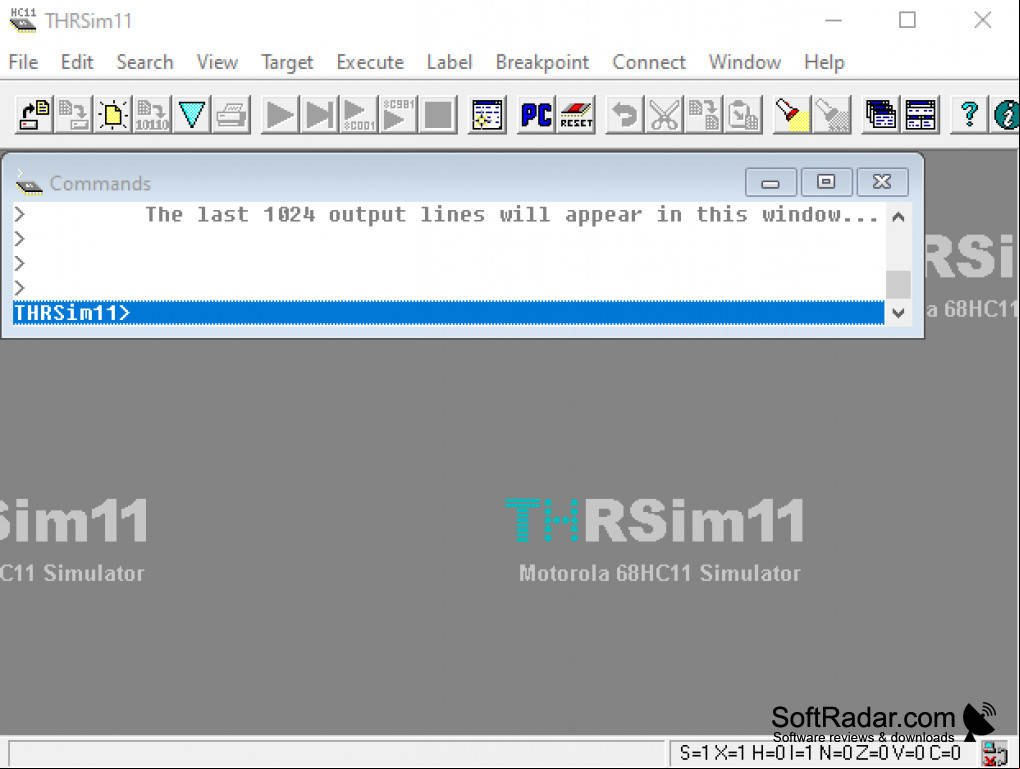Image resolution: width=1020 pixels, height=769 pixels.
Task: Click the cyan downward triangle icon
Action: point(191,115)
